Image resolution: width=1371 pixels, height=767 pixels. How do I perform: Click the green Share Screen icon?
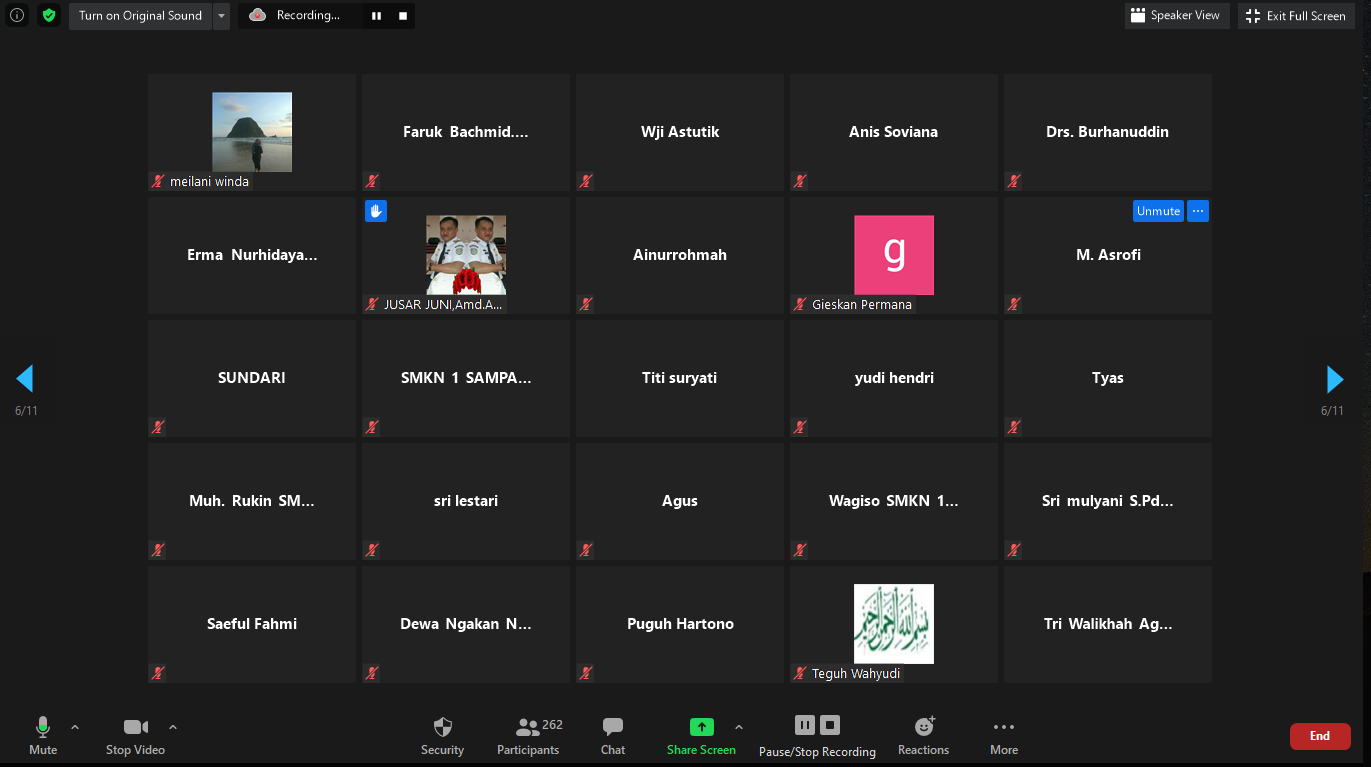tap(702, 727)
